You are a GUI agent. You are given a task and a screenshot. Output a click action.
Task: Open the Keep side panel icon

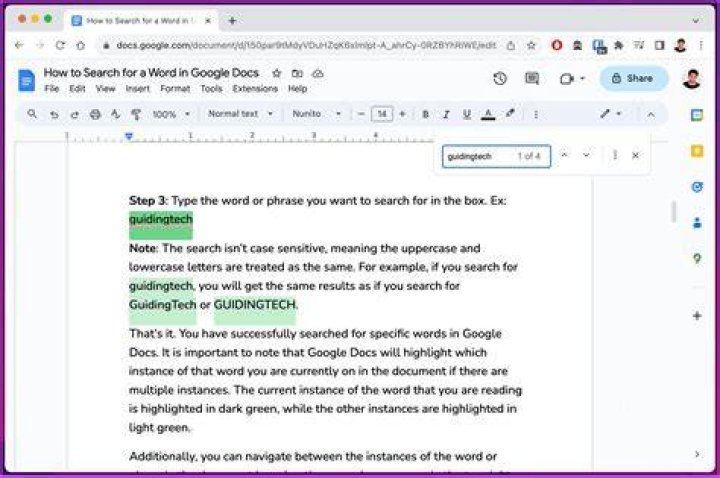click(x=697, y=151)
